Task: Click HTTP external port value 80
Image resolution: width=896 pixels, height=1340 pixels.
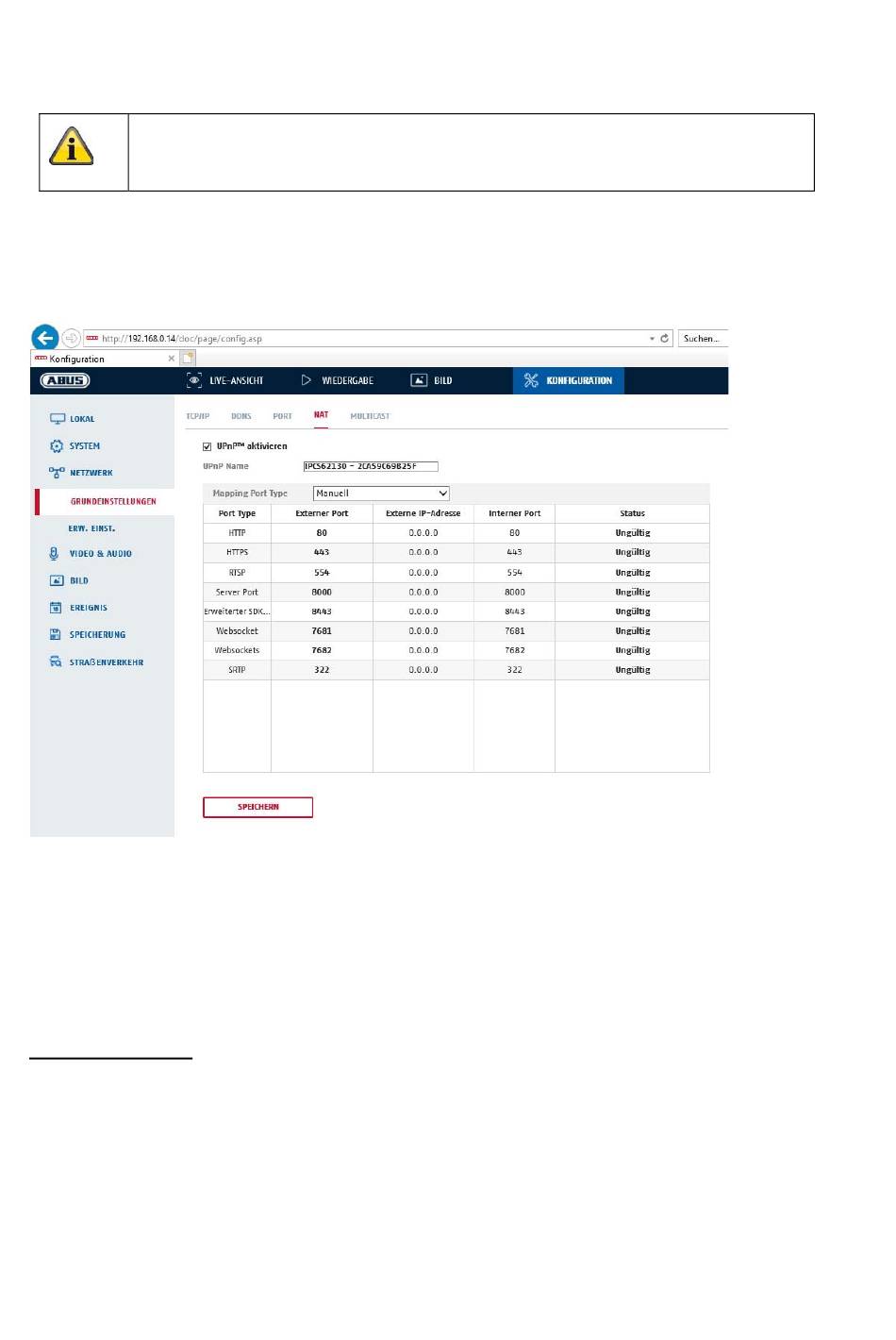Action: tap(322, 533)
